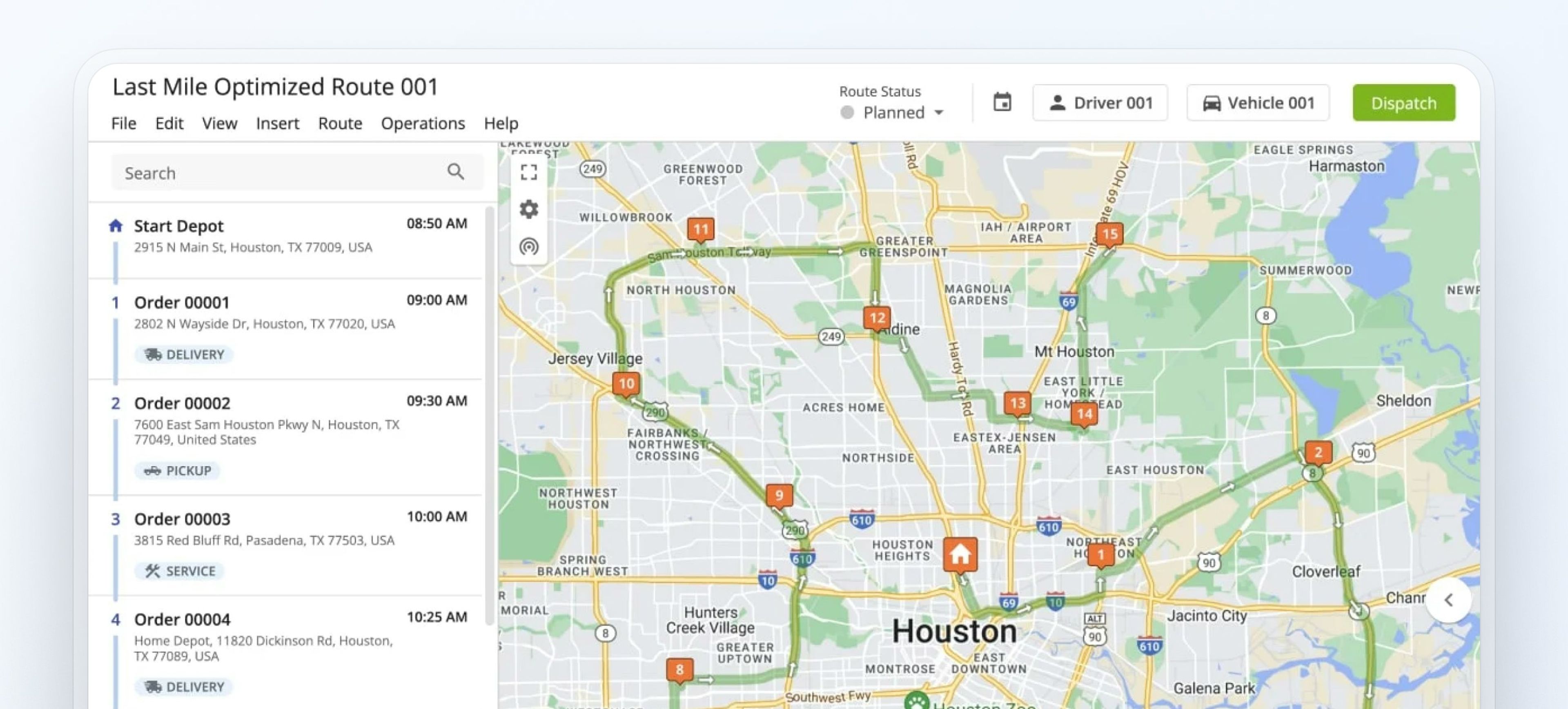Click the 10:00 AM arrival time

click(x=437, y=517)
